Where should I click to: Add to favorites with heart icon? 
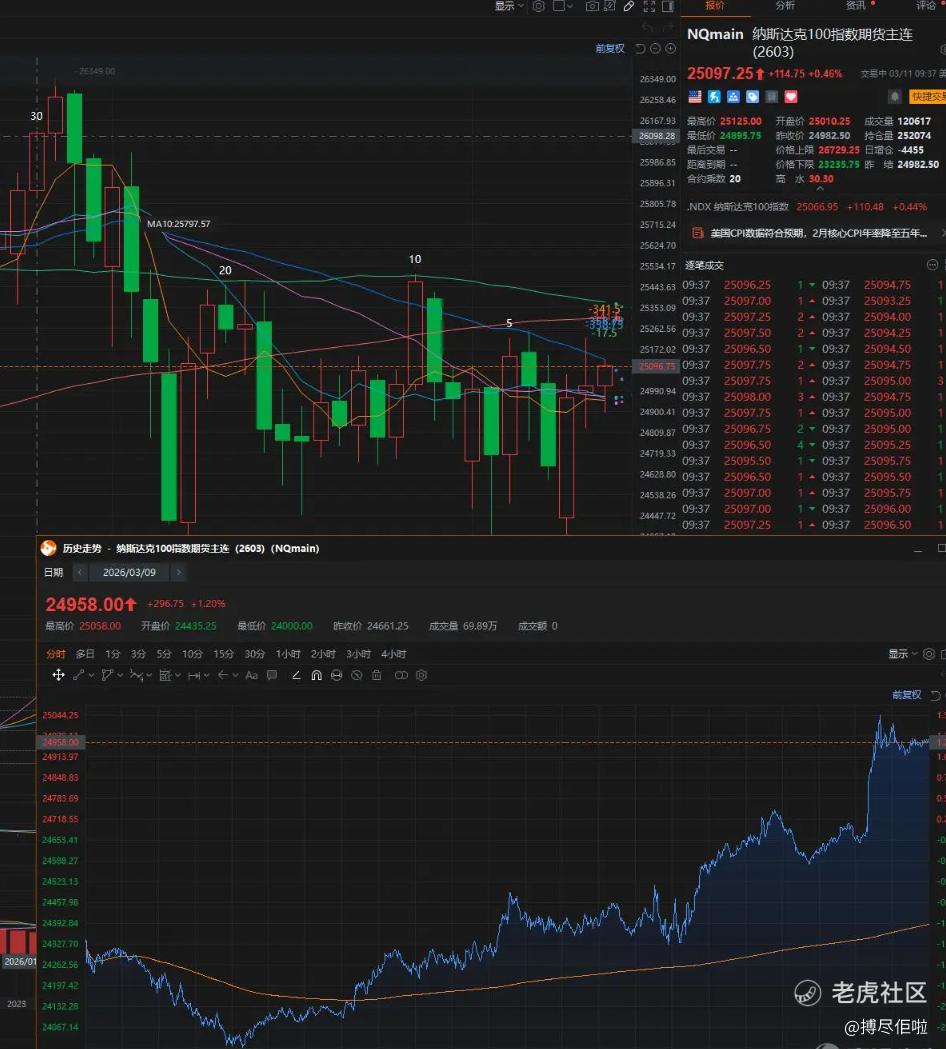[791, 96]
